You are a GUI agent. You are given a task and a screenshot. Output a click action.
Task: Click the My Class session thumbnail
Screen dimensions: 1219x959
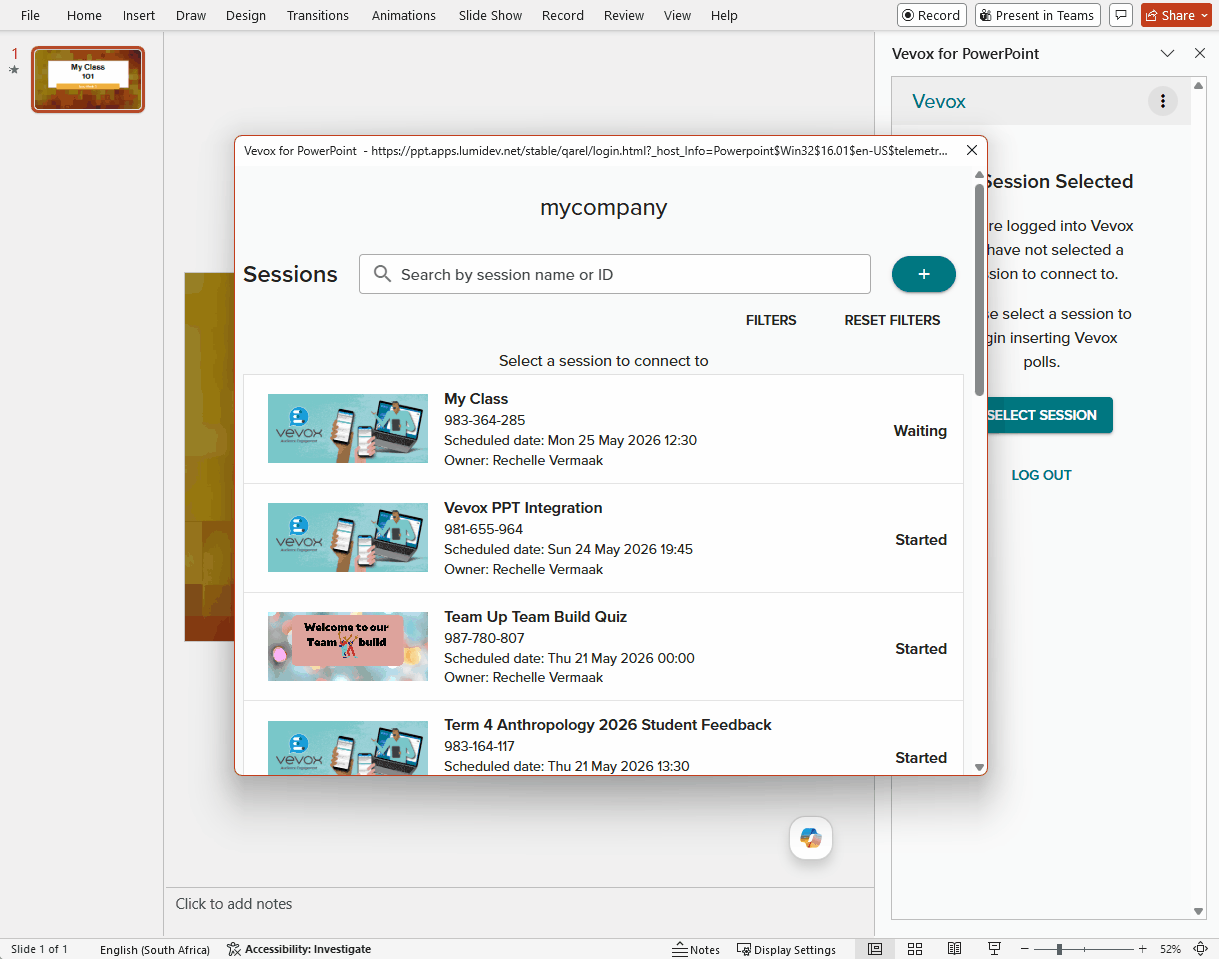[348, 429]
